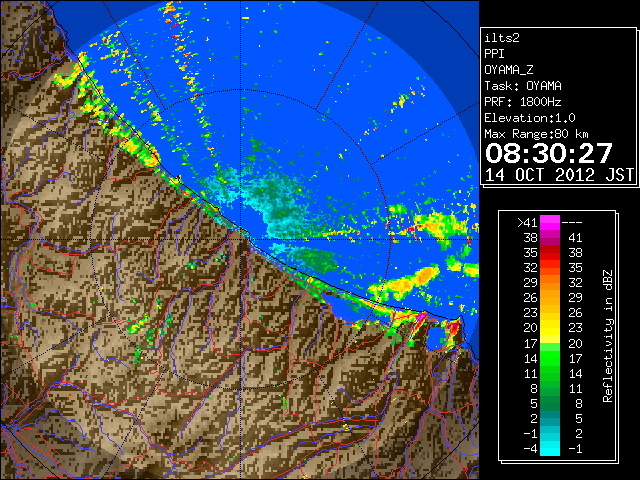Select the 'Task: OYAMA' line
Image resolution: width=640 pixels, height=480 pixels.
523,86
